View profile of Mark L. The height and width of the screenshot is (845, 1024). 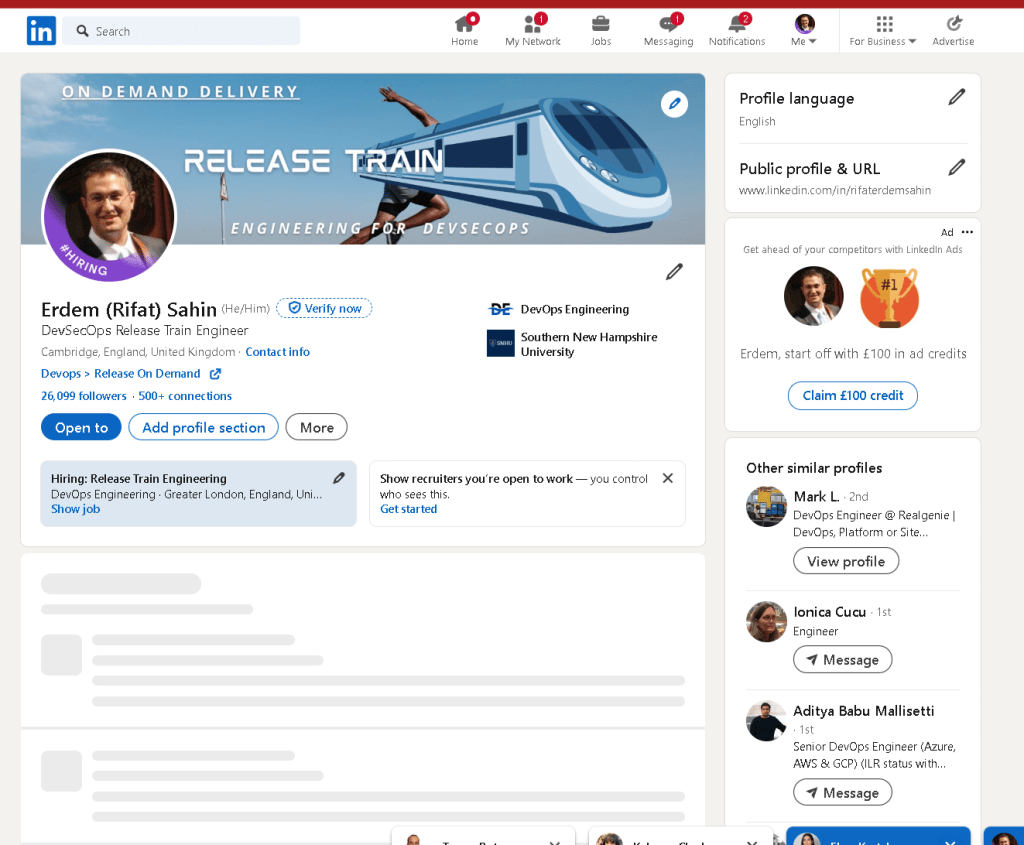(846, 561)
